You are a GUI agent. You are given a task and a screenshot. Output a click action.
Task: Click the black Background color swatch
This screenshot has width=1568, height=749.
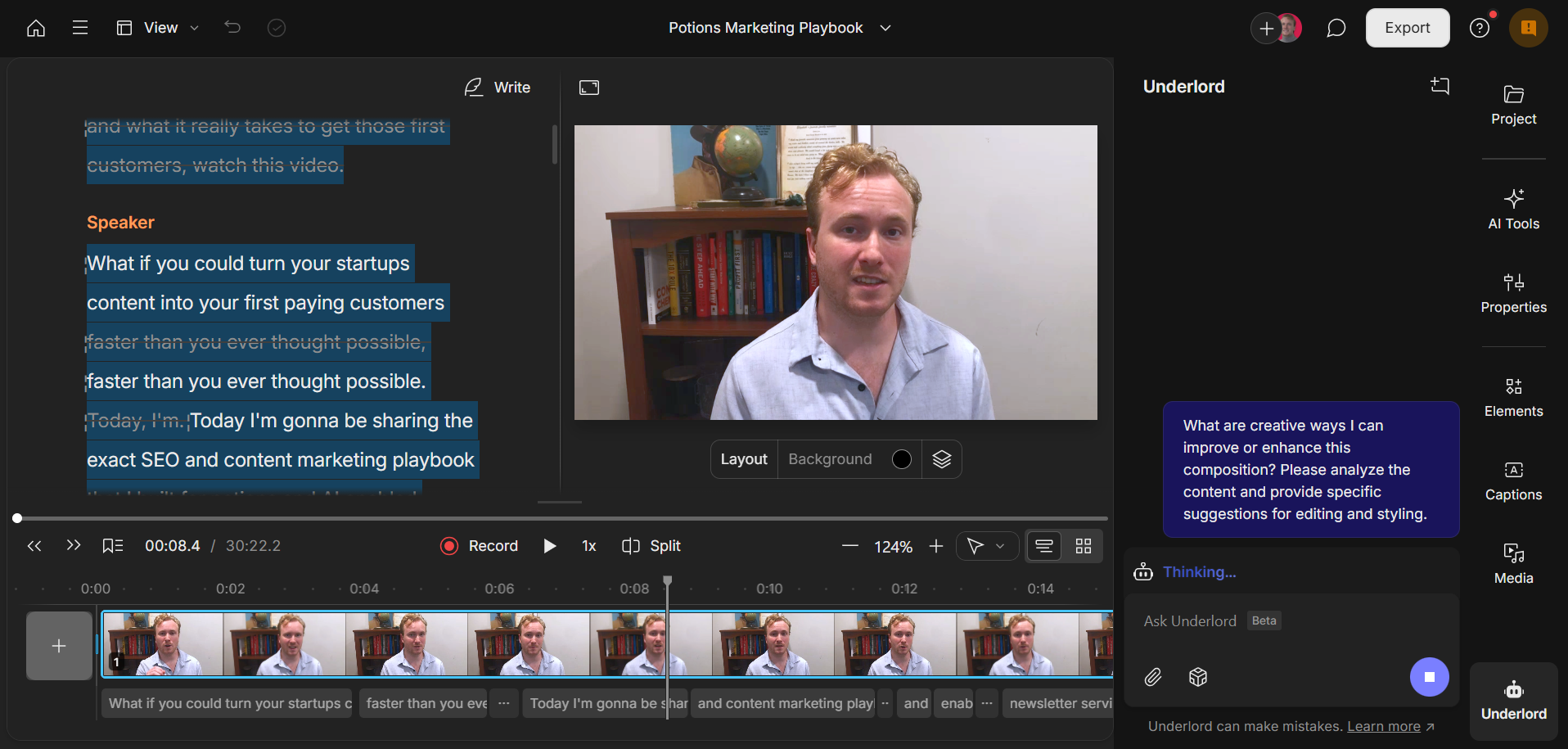click(x=901, y=459)
